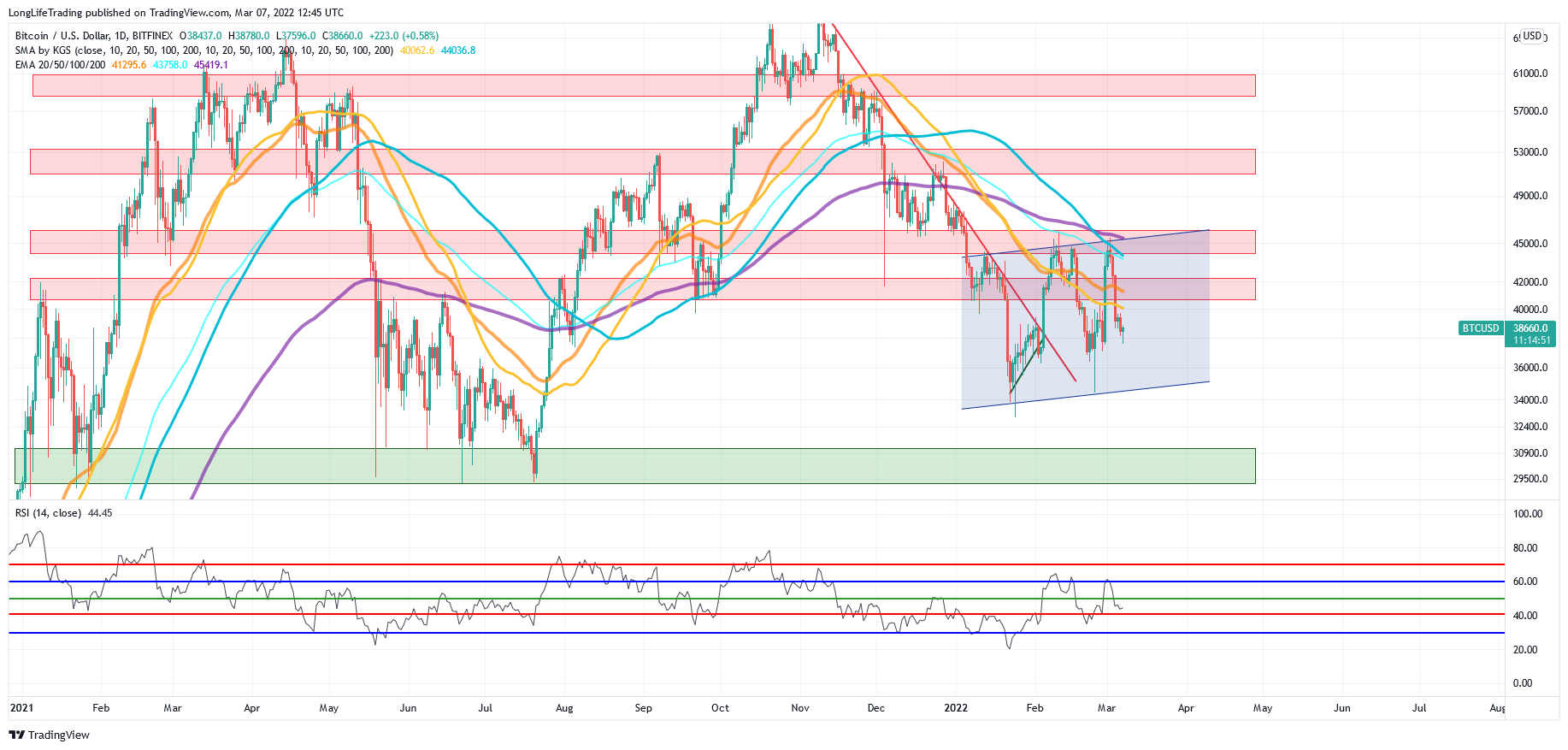1568x750 pixels.
Task: Click the 2021 label on time axis
Action: click(x=21, y=708)
